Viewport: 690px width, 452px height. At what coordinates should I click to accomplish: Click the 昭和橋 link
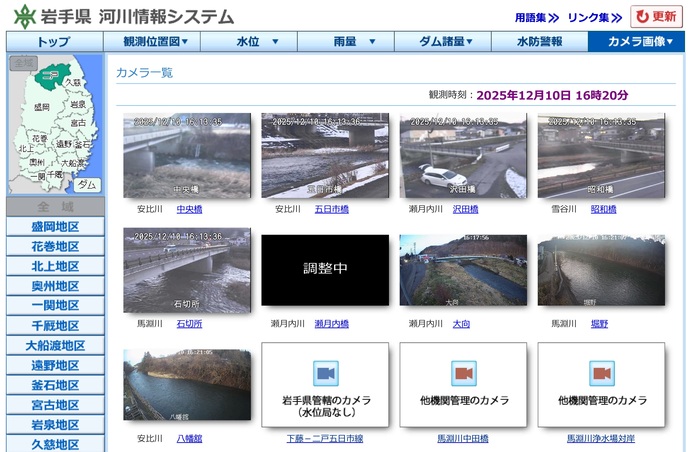point(603,209)
